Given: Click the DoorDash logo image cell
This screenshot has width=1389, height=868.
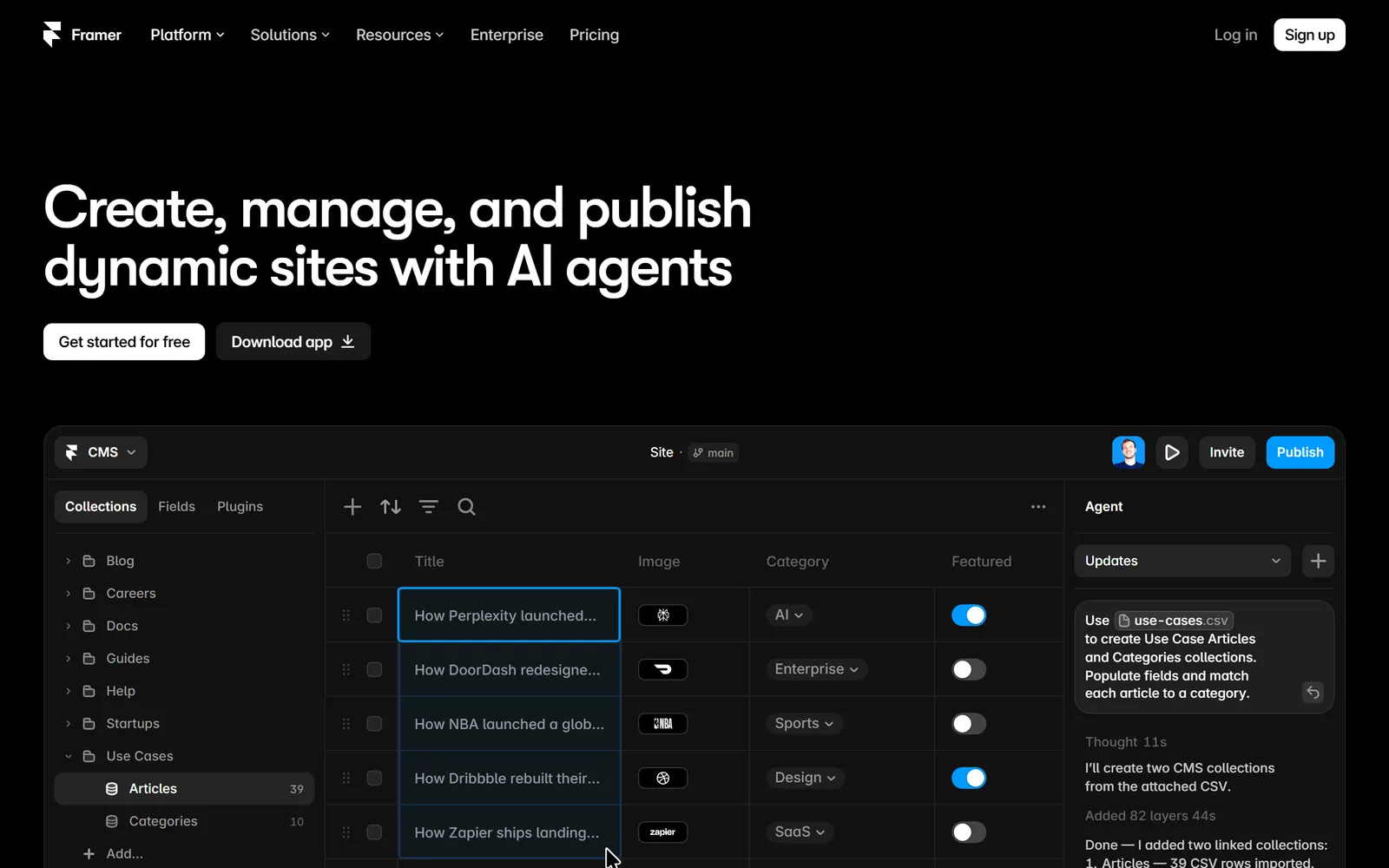Looking at the screenshot, I should pos(663,669).
